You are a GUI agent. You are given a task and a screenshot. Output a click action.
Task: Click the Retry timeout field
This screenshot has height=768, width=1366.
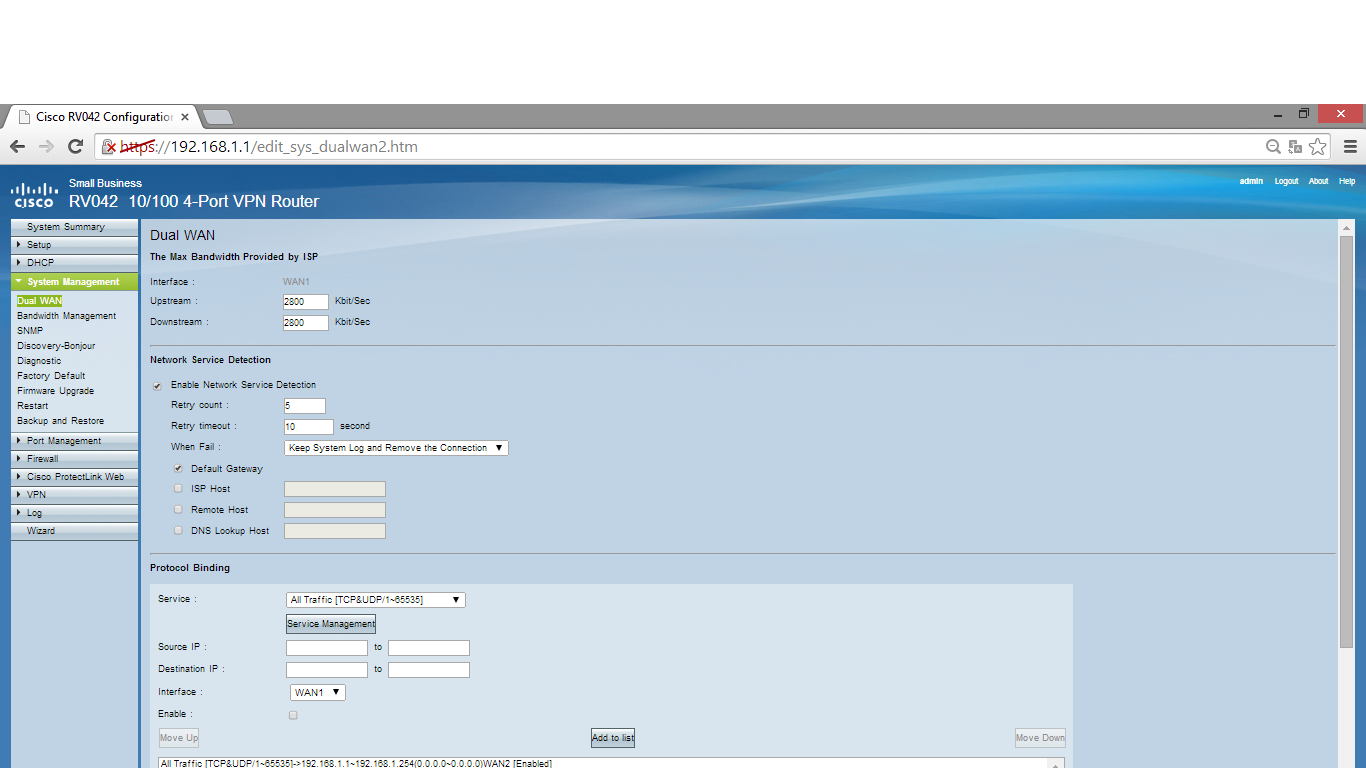click(x=309, y=427)
